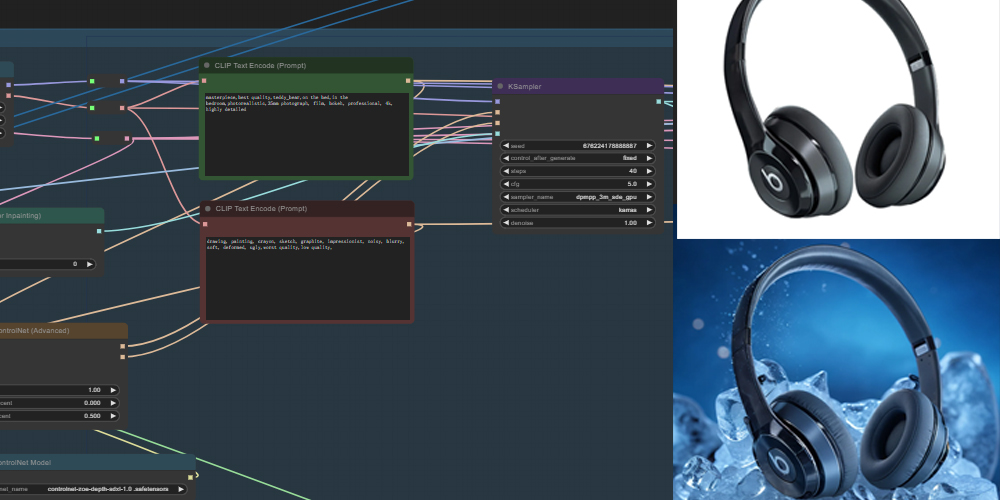Select next ControlNet model with right arrow
Viewport: 1000px width, 500px height.
click(x=181, y=489)
